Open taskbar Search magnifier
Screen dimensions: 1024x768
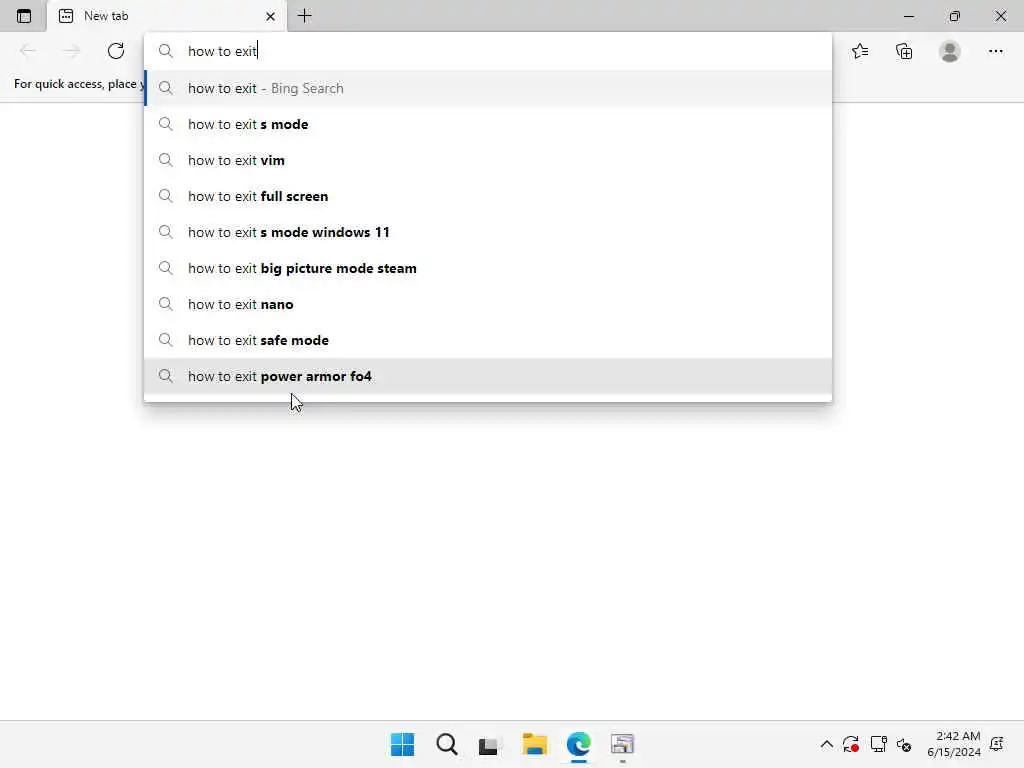tap(447, 744)
